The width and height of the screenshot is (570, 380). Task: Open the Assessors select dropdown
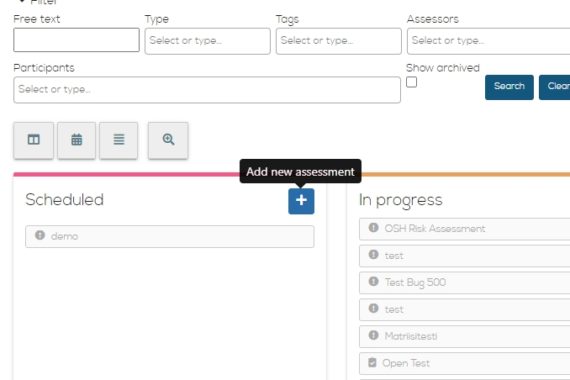pyautogui.click(x=489, y=41)
